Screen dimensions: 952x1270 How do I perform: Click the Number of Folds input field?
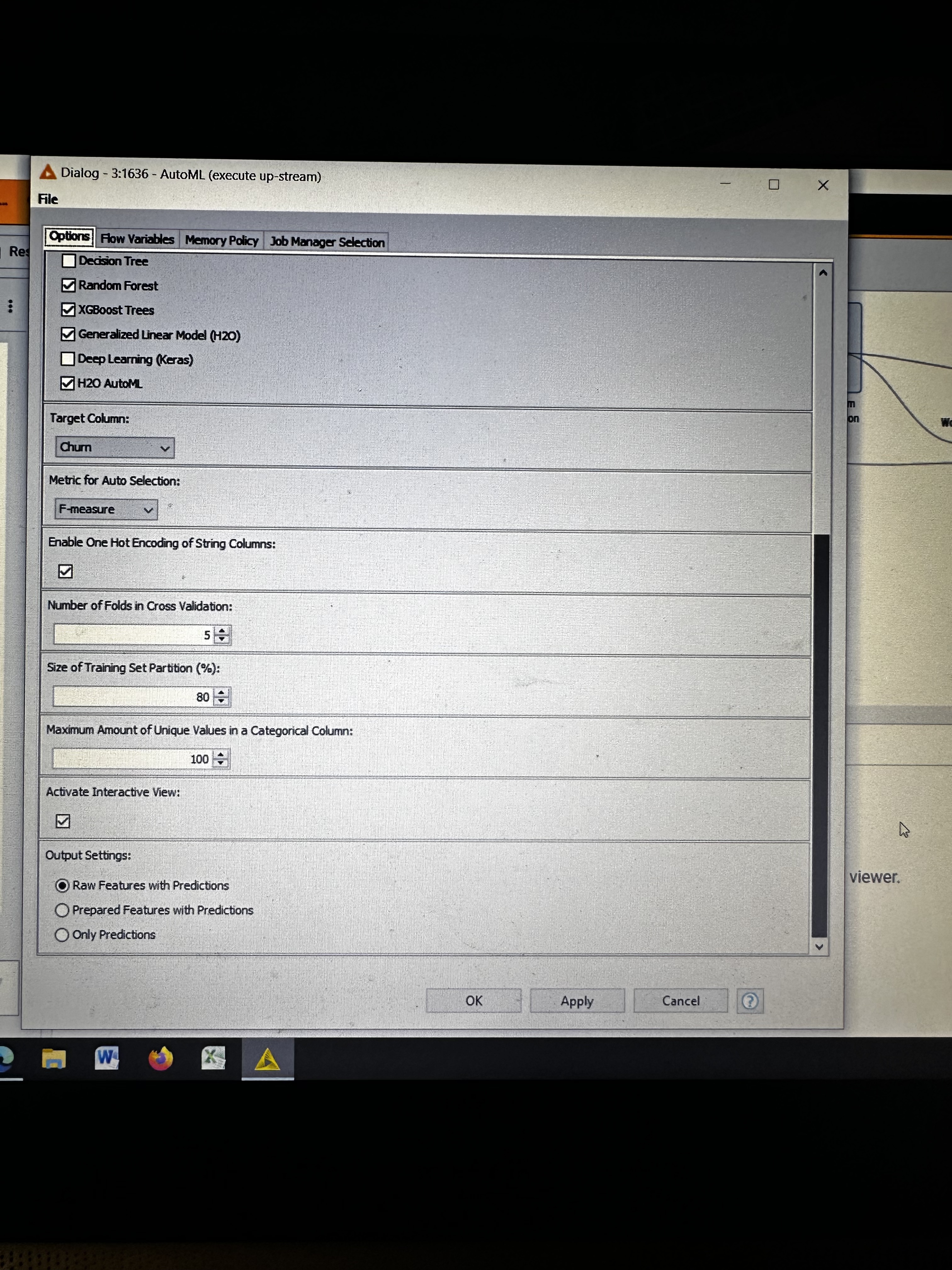[133, 635]
